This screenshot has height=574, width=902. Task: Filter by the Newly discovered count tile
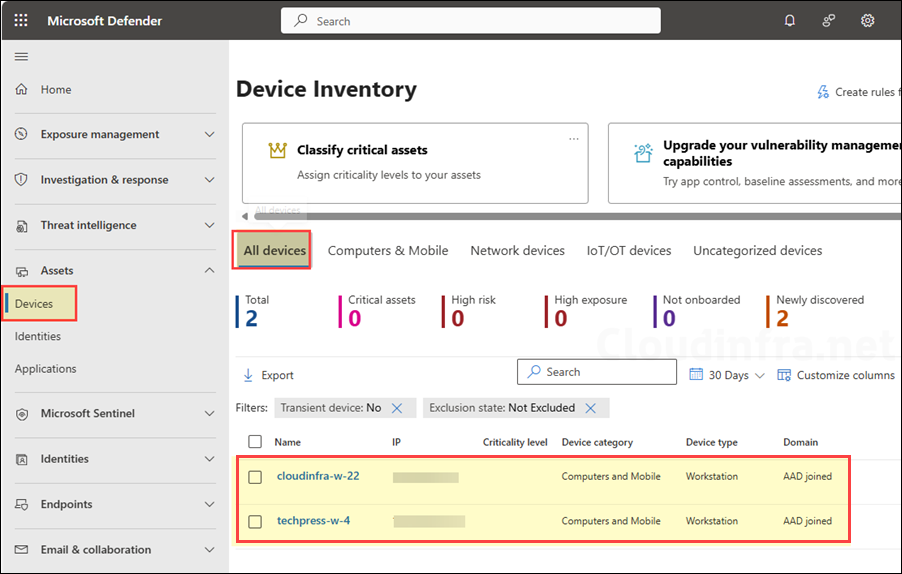pos(815,311)
